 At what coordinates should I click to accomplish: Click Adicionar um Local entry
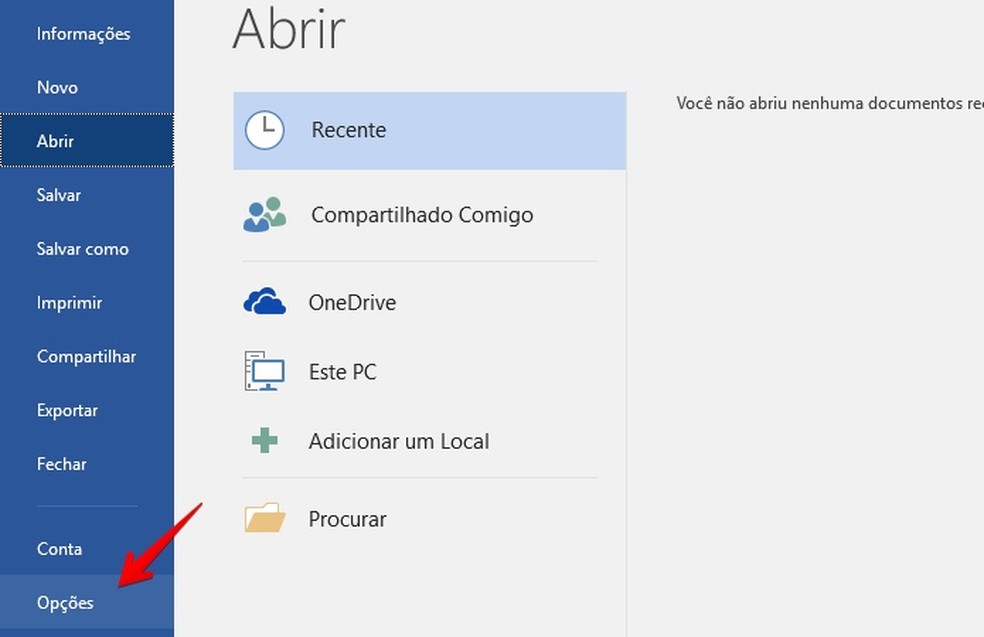pyautogui.click(x=398, y=440)
